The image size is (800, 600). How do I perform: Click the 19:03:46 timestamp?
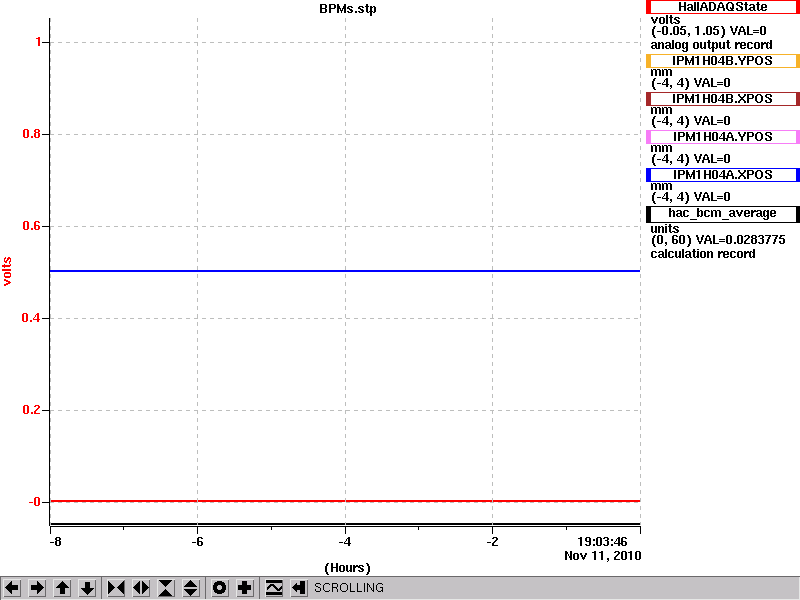point(602,542)
